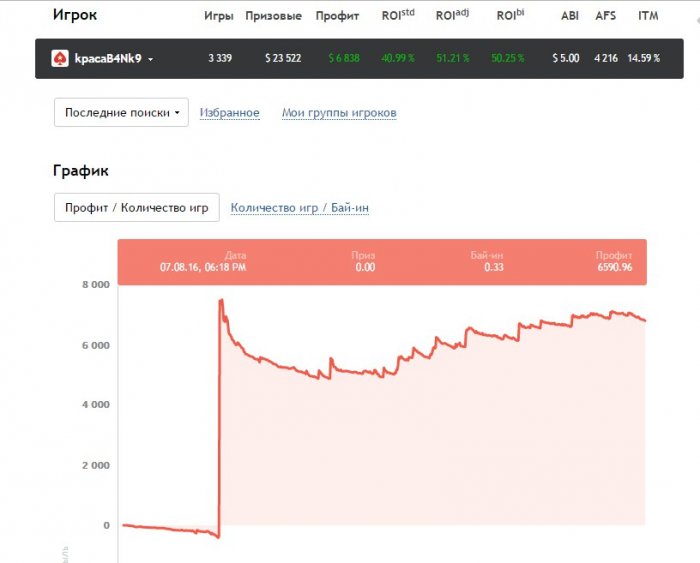Sort by the Призовые column header
The width and height of the screenshot is (700, 563).
pyautogui.click(x=273, y=16)
